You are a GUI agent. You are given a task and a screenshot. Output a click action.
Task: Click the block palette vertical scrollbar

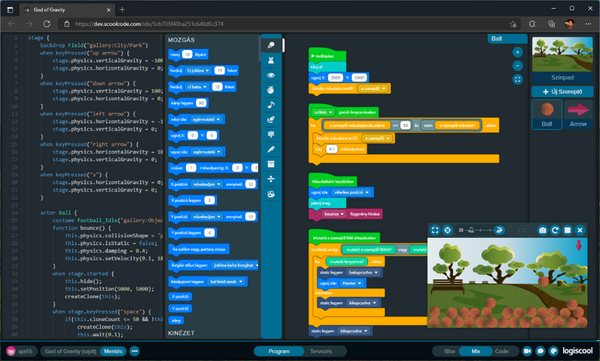tap(259, 49)
